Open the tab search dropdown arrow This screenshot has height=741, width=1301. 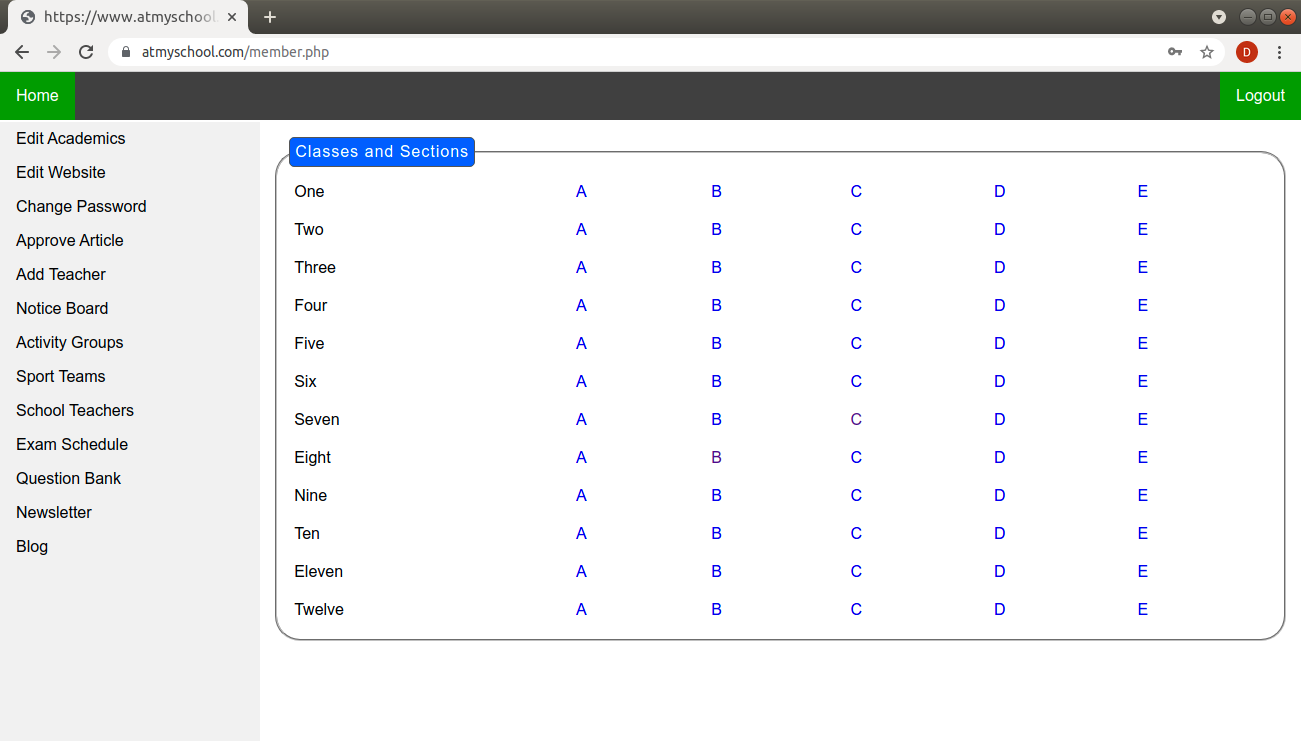pos(1219,17)
